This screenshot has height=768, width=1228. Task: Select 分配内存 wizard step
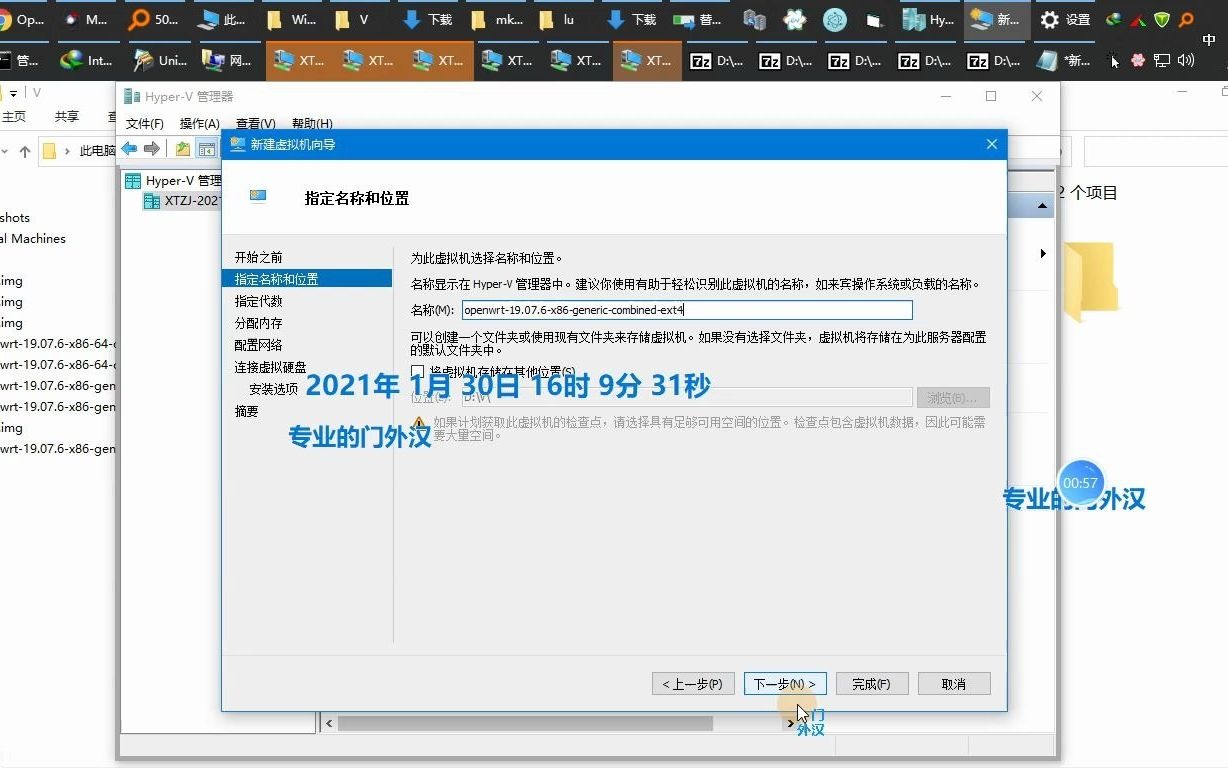[259, 323]
